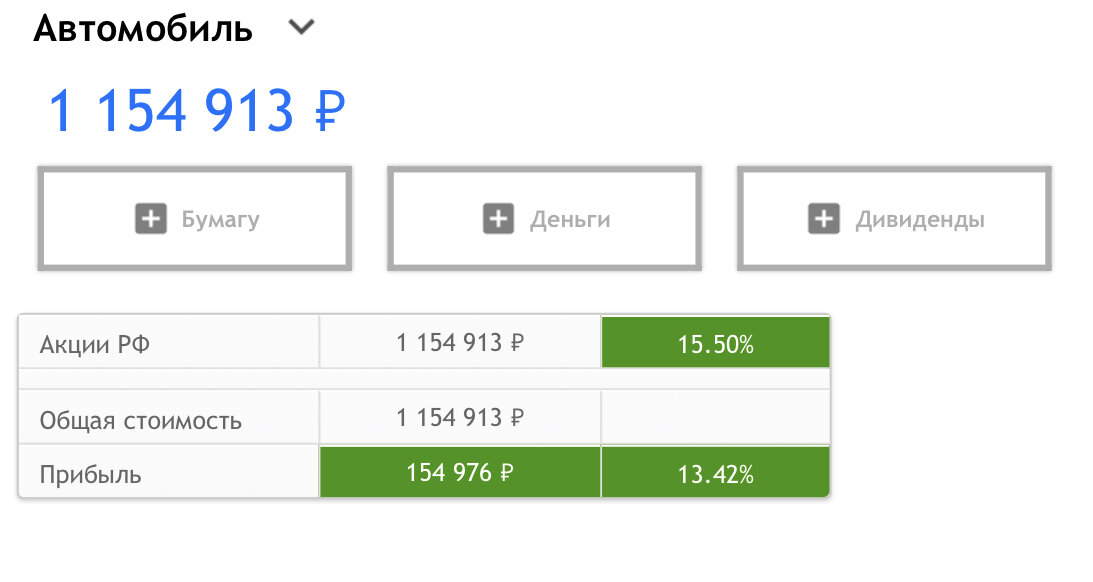This screenshot has height=582, width=1093.
Task: Click the empty cell beside Общая стоимость
Action: [x=715, y=418]
